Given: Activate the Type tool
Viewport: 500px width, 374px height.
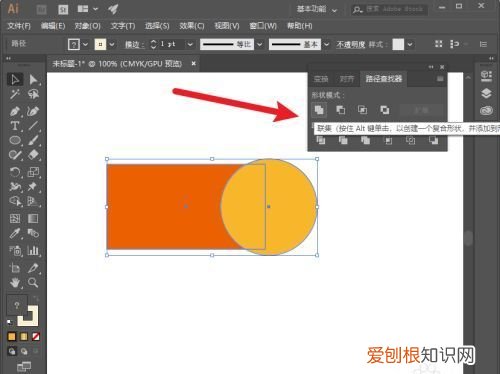Looking at the screenshot, I should pyautogui.click(x=15, y=126).
